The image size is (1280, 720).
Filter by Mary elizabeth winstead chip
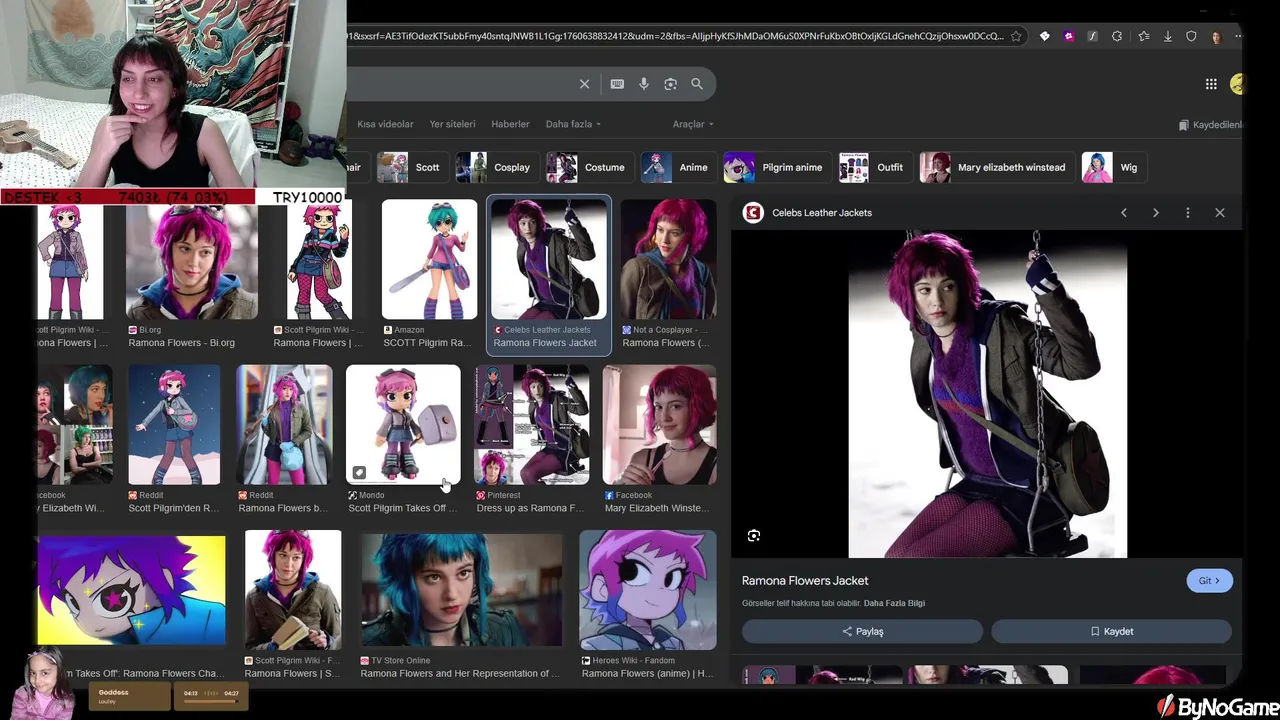[x=996, y=167]
